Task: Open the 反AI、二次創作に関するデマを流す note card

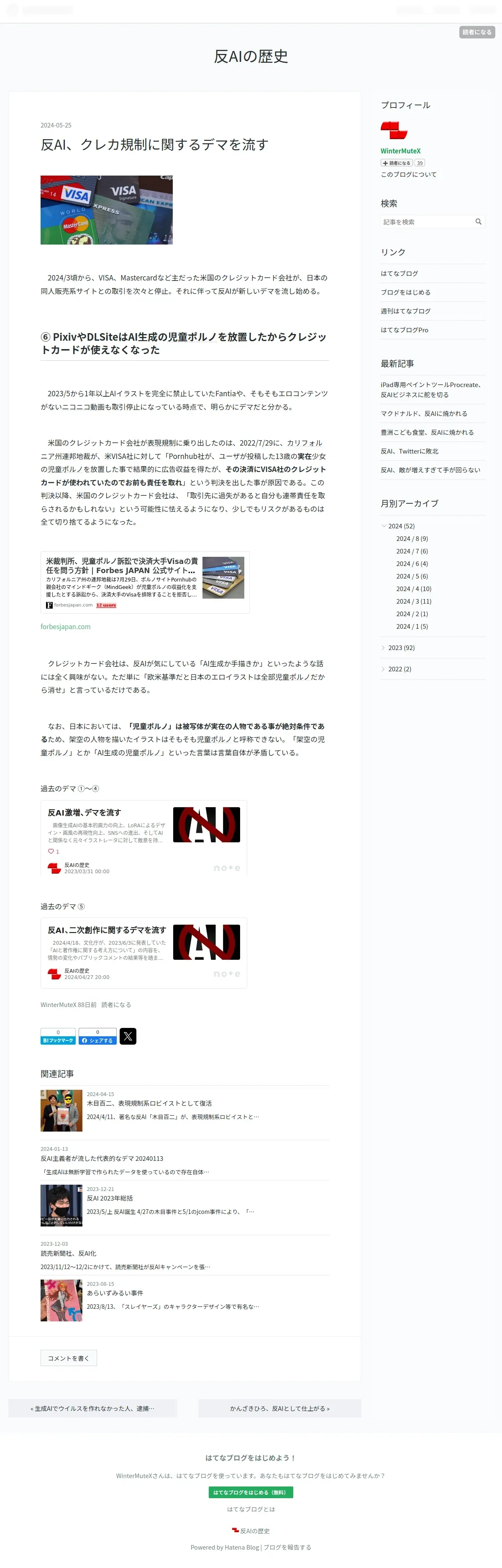Action: [144, 953]
